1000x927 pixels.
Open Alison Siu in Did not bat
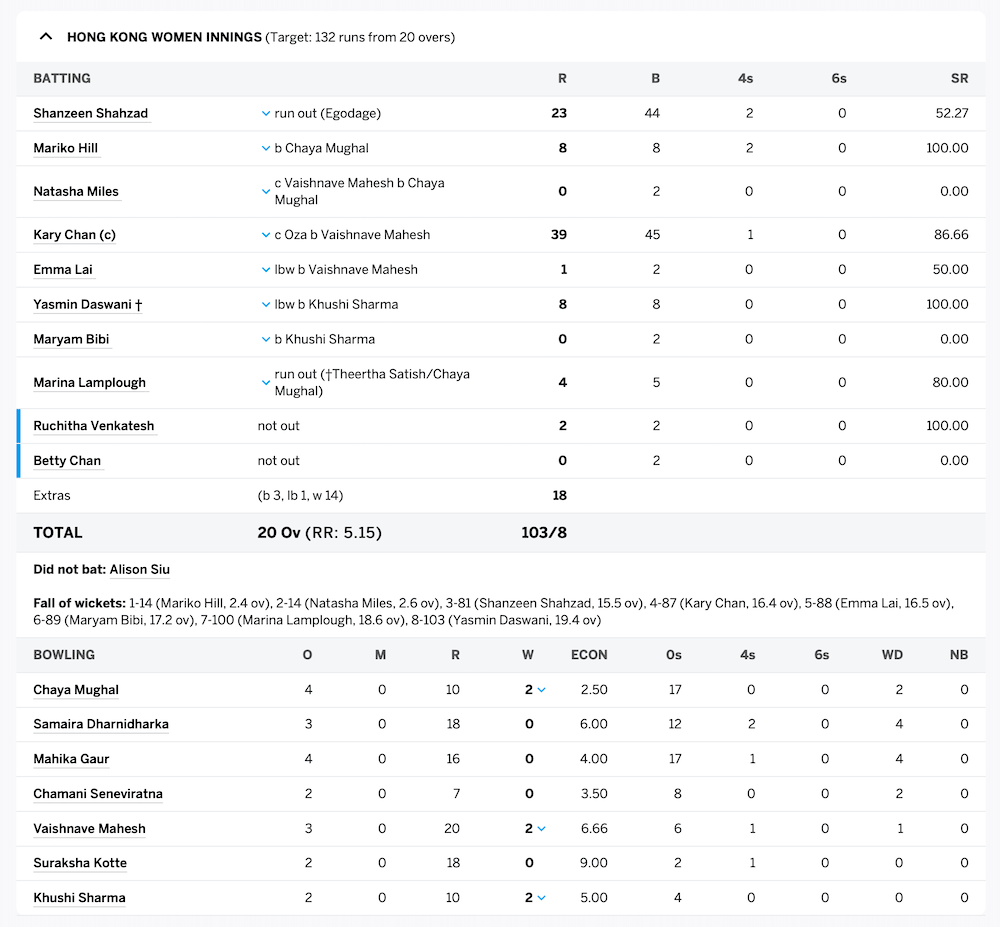pyautogui.click(x=139, y=570)
